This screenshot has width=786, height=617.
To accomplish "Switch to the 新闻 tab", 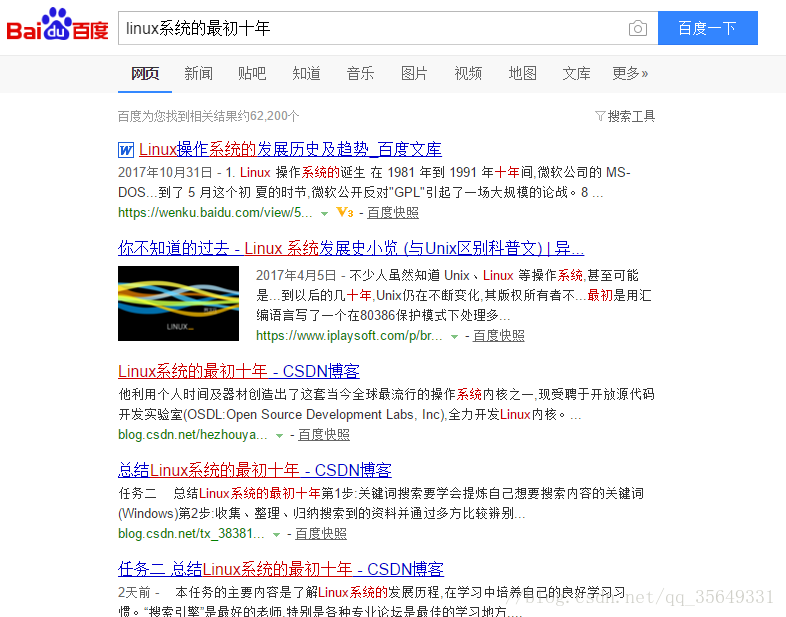I will click(199, 74).
